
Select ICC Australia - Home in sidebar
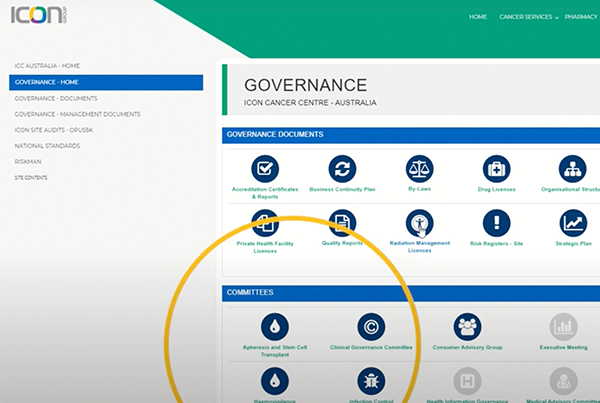[47, 66]
